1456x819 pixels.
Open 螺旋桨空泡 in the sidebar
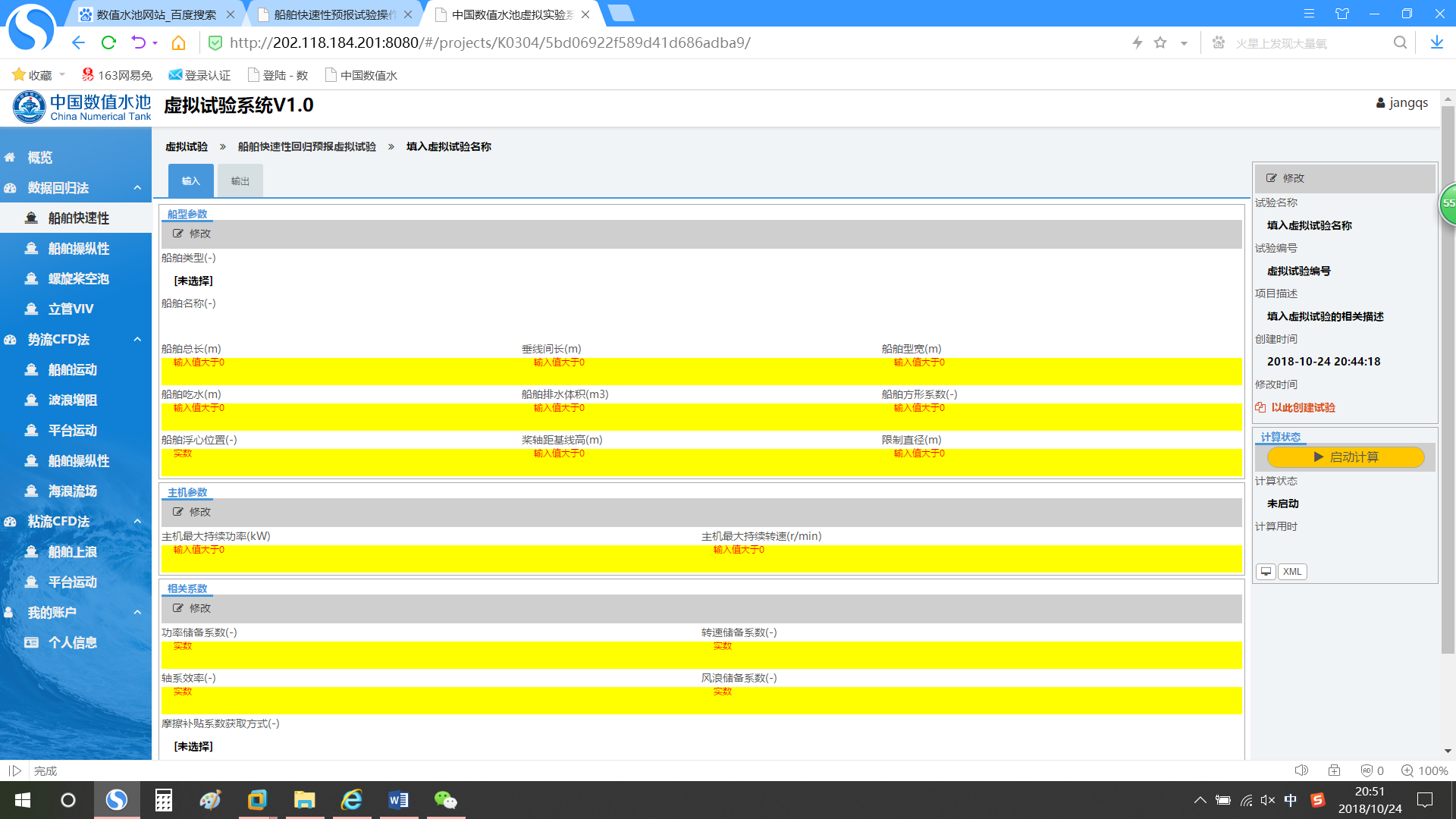(x=78, y=279)
